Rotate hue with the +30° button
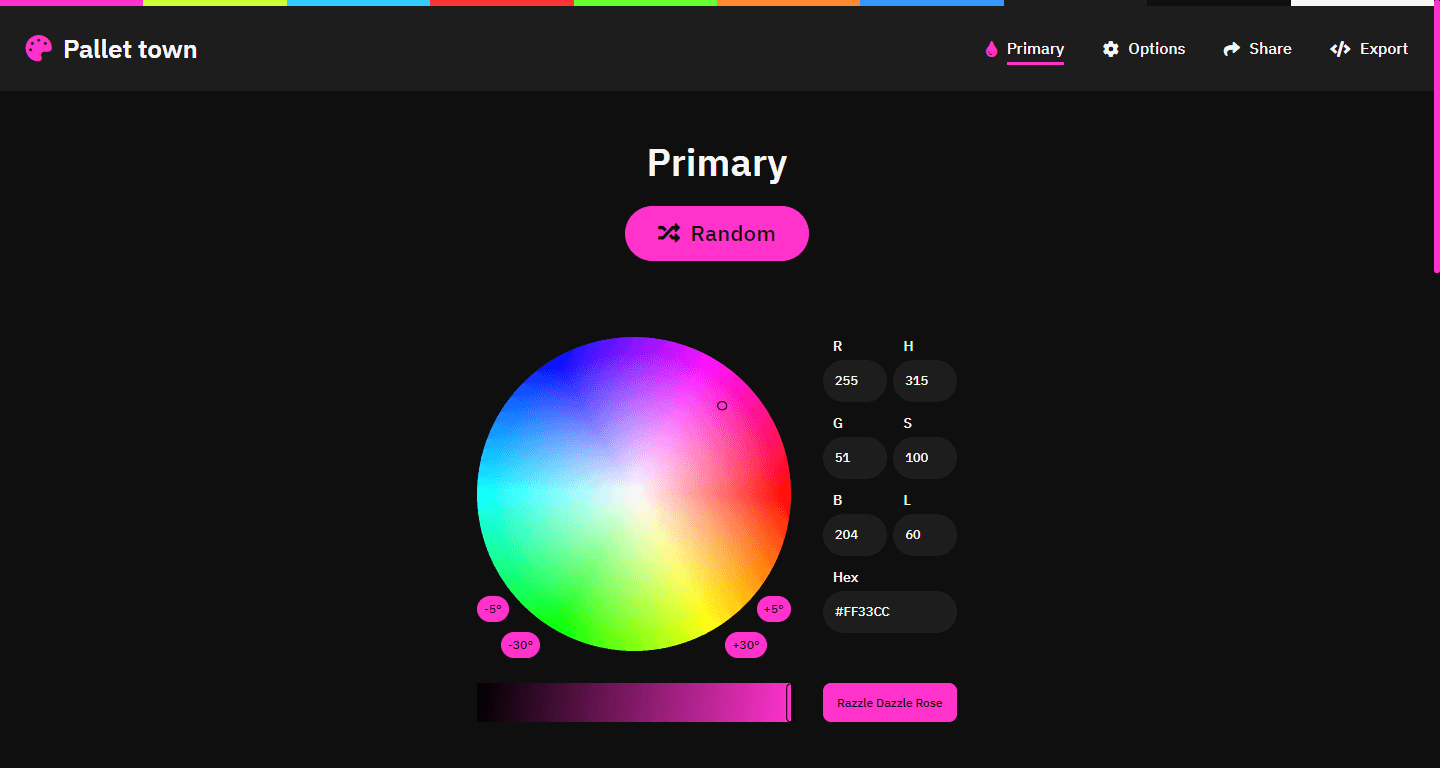Viewport: 1440px width, 768px height. pyautogui.click(x=745, y=645)
